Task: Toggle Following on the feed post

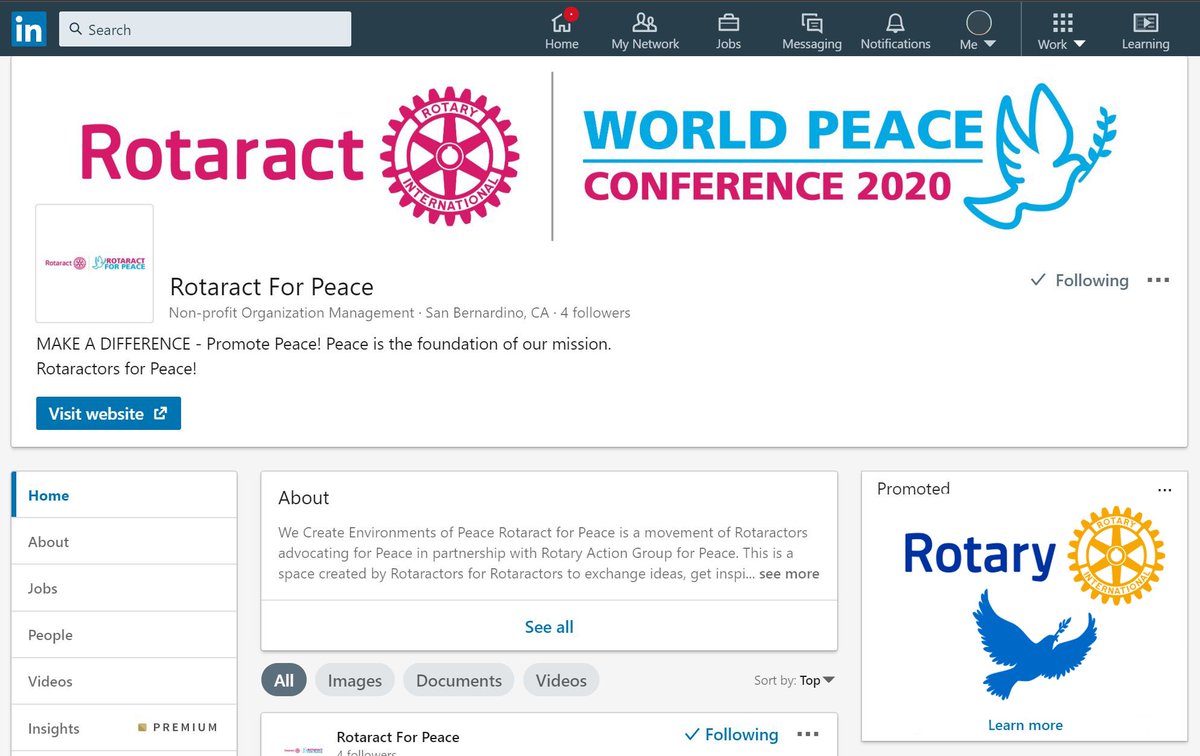Action: (x=731, y=734)
